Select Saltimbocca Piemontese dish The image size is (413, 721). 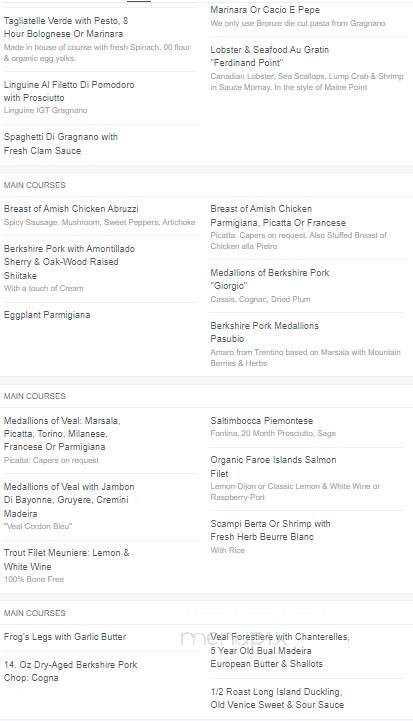[x=262, y=421]
